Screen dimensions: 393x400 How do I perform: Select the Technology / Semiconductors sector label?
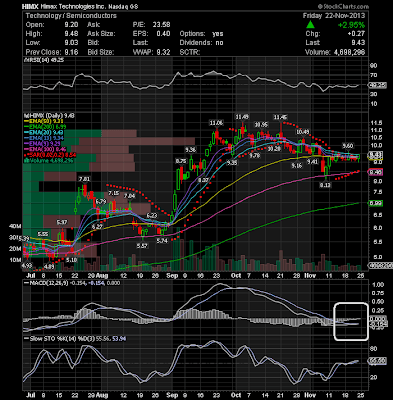[71, 16]
